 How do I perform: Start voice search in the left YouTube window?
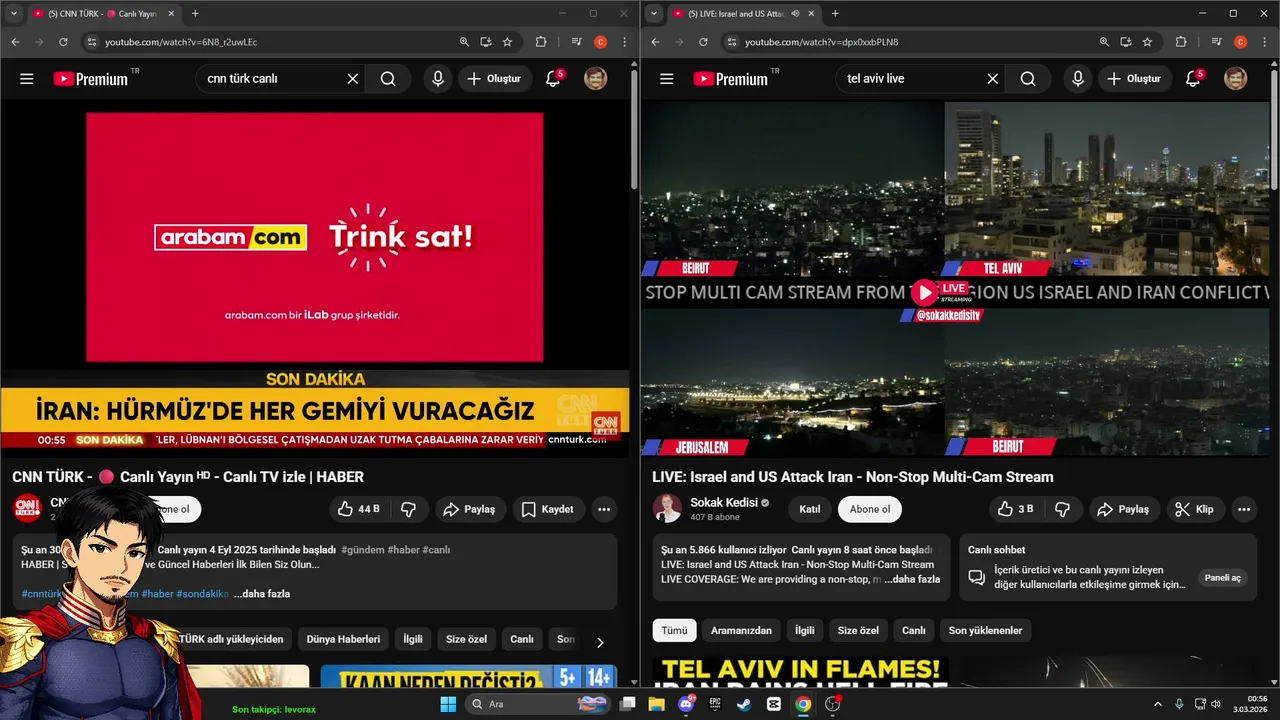point(437,79)
